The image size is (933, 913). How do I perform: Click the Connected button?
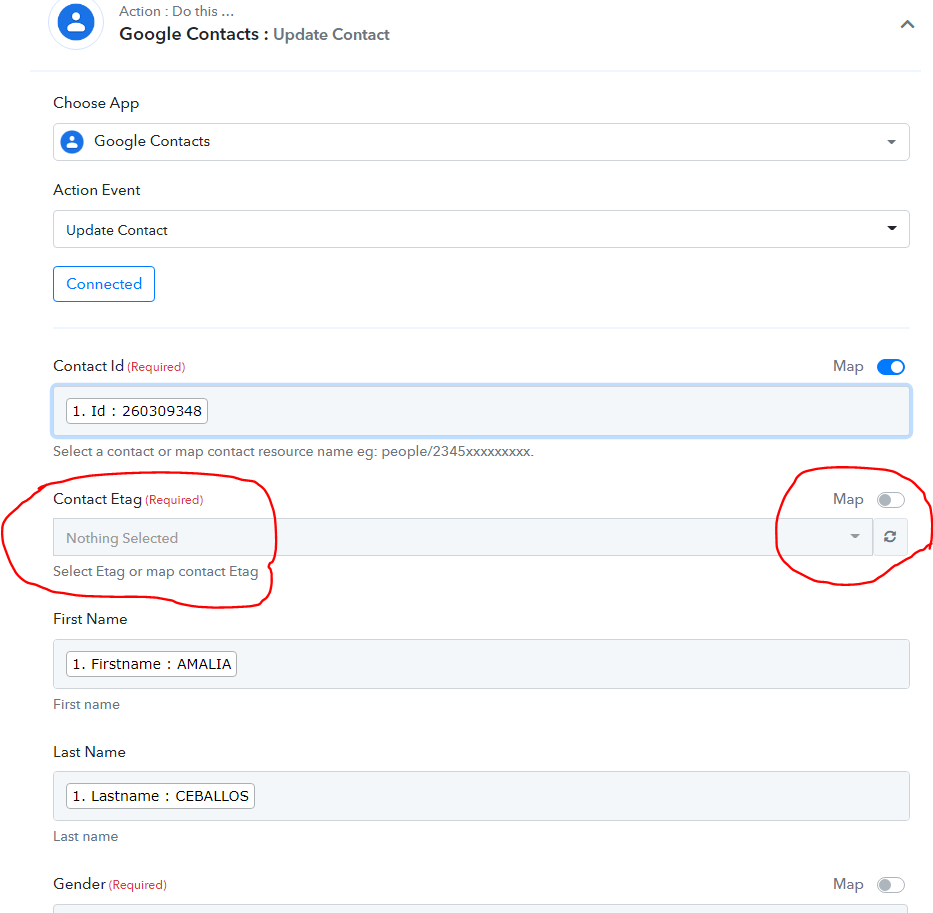(x=104, y=284)
